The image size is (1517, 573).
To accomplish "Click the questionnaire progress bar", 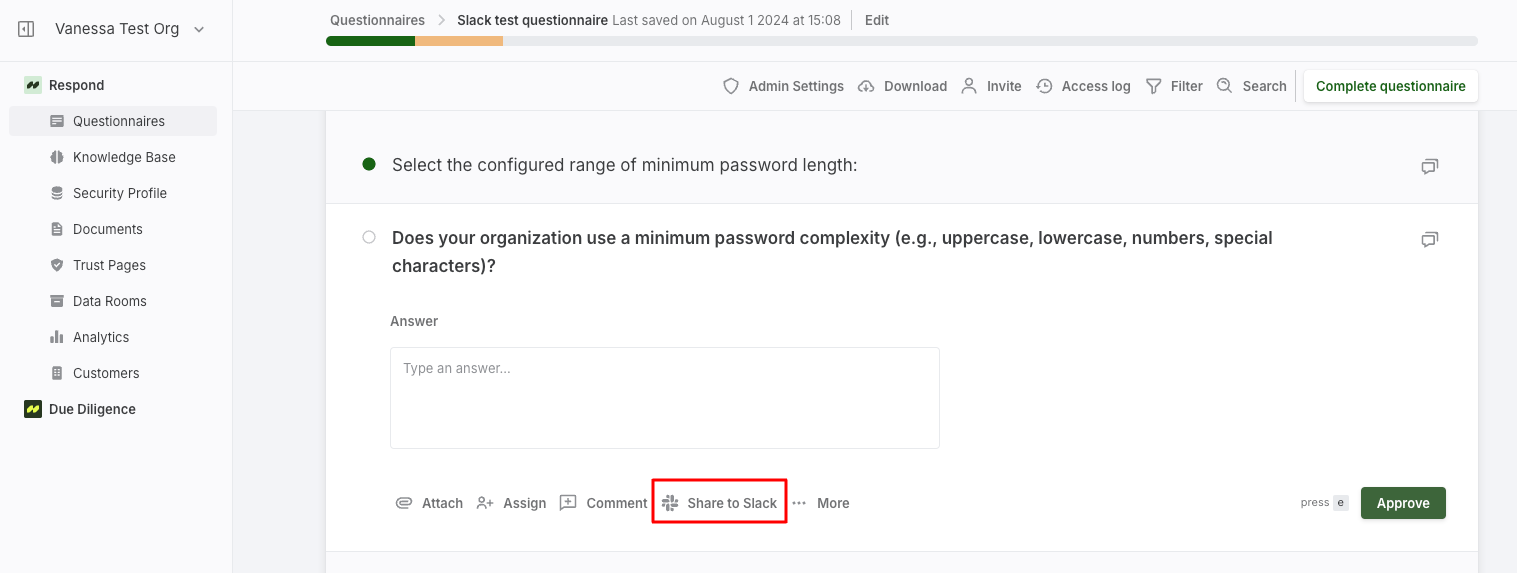I will click(901, 41).
